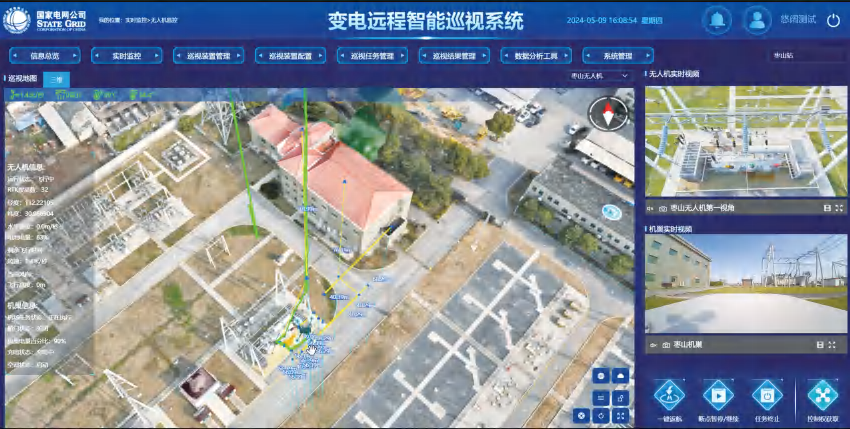Save recording of drone first-person video
850x429 pixels.
click(x=823, y=208)
